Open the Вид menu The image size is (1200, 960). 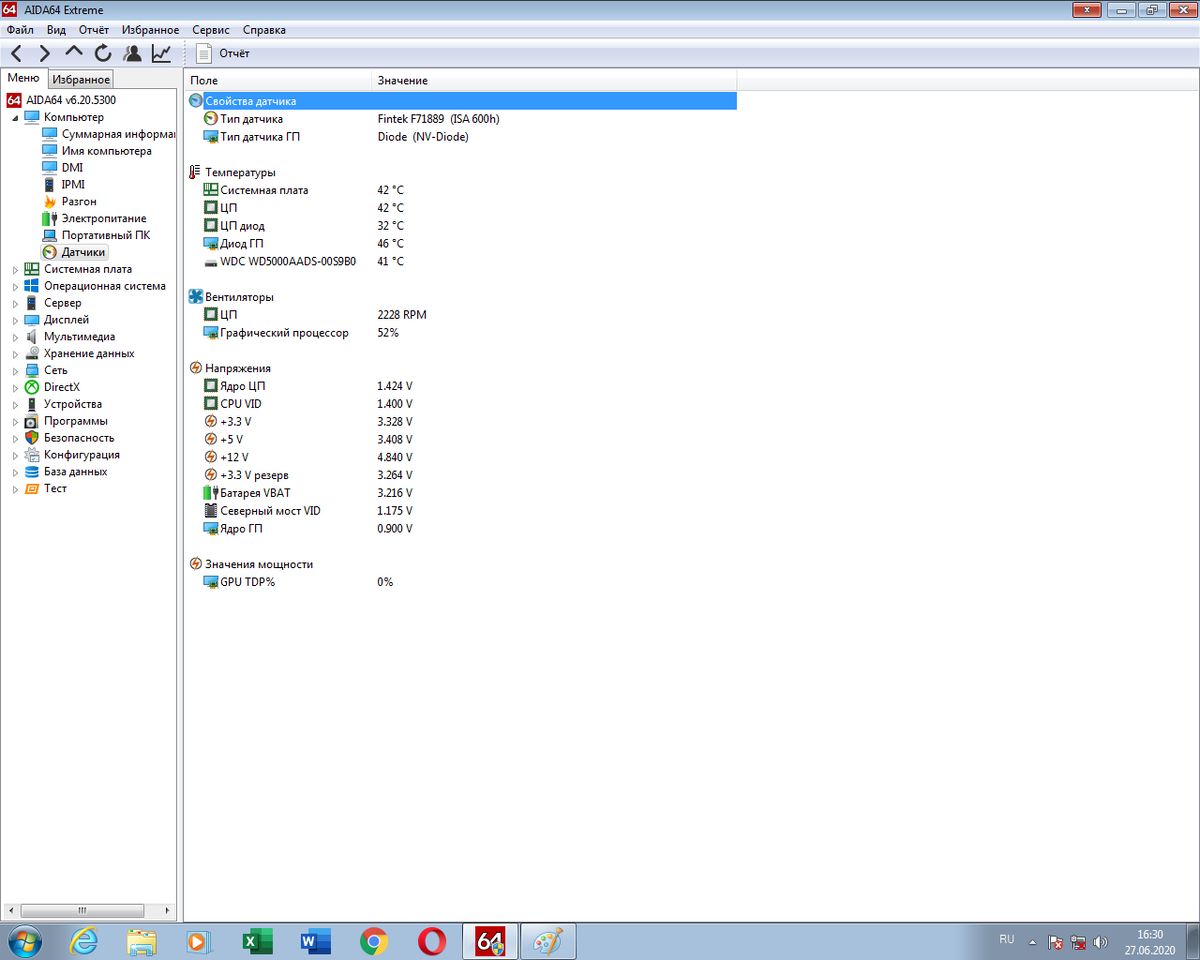pos(56,30)
